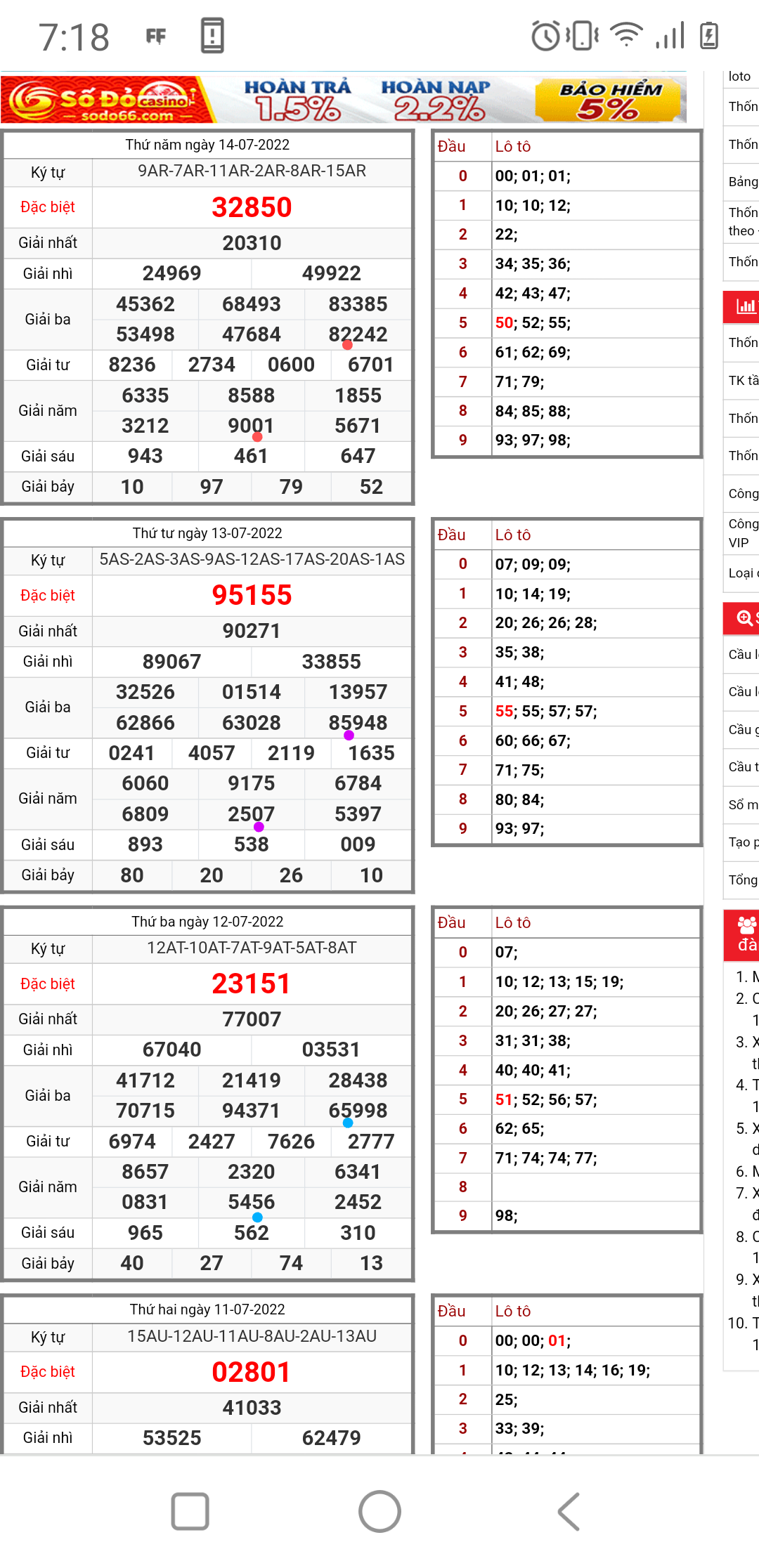Tap the Wi-Fi status icon

tap(626, 34)
